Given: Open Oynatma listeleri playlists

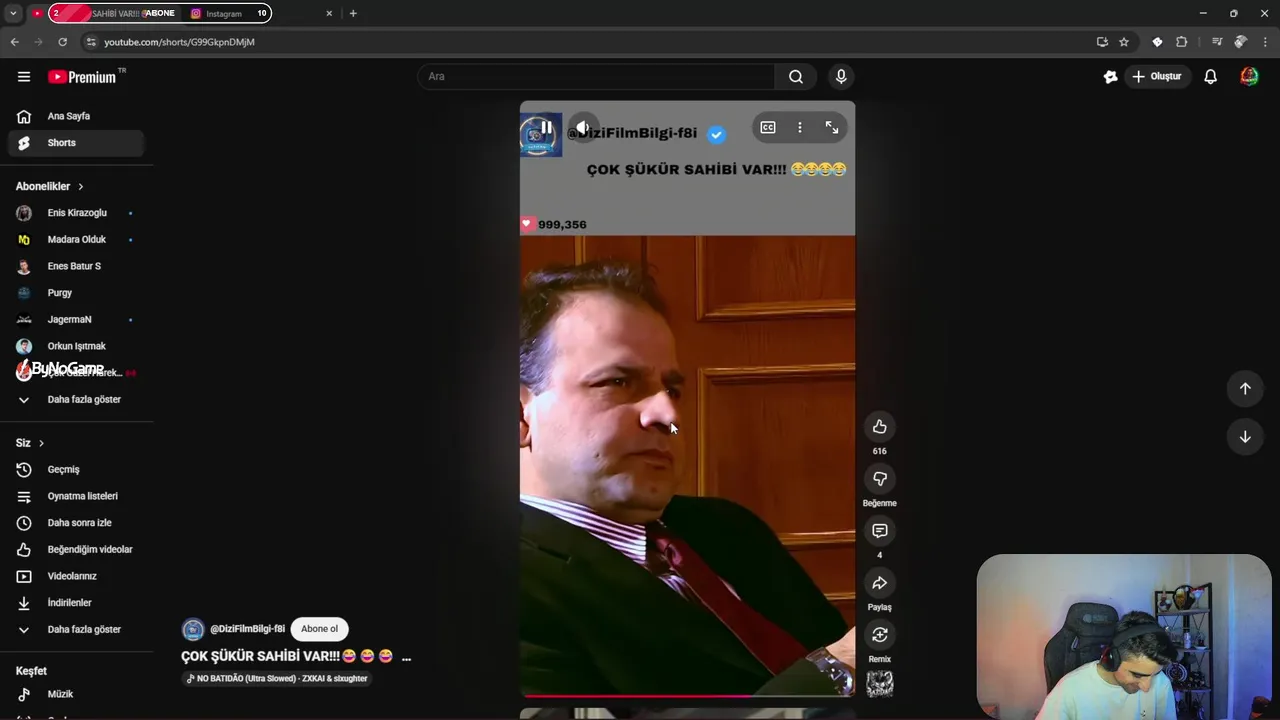Looking at the screenshot, I should coord(76,496).
